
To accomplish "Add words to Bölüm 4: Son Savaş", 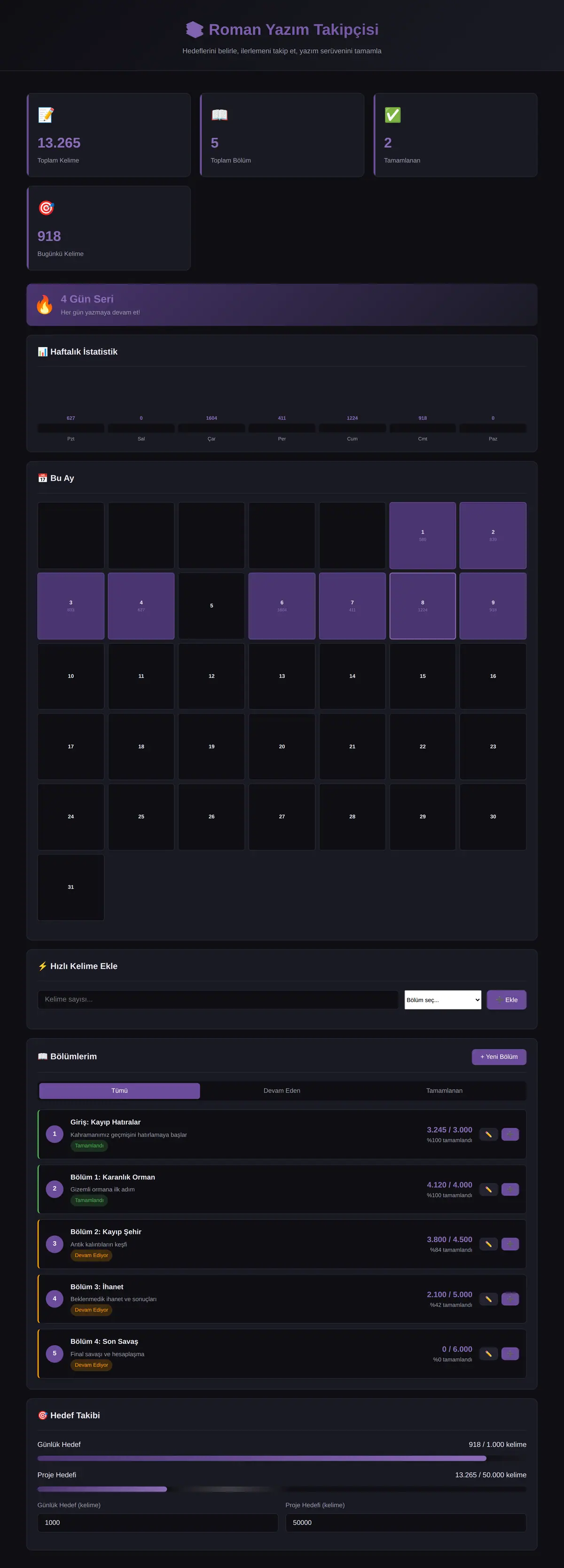I will tap(510, 1354).
